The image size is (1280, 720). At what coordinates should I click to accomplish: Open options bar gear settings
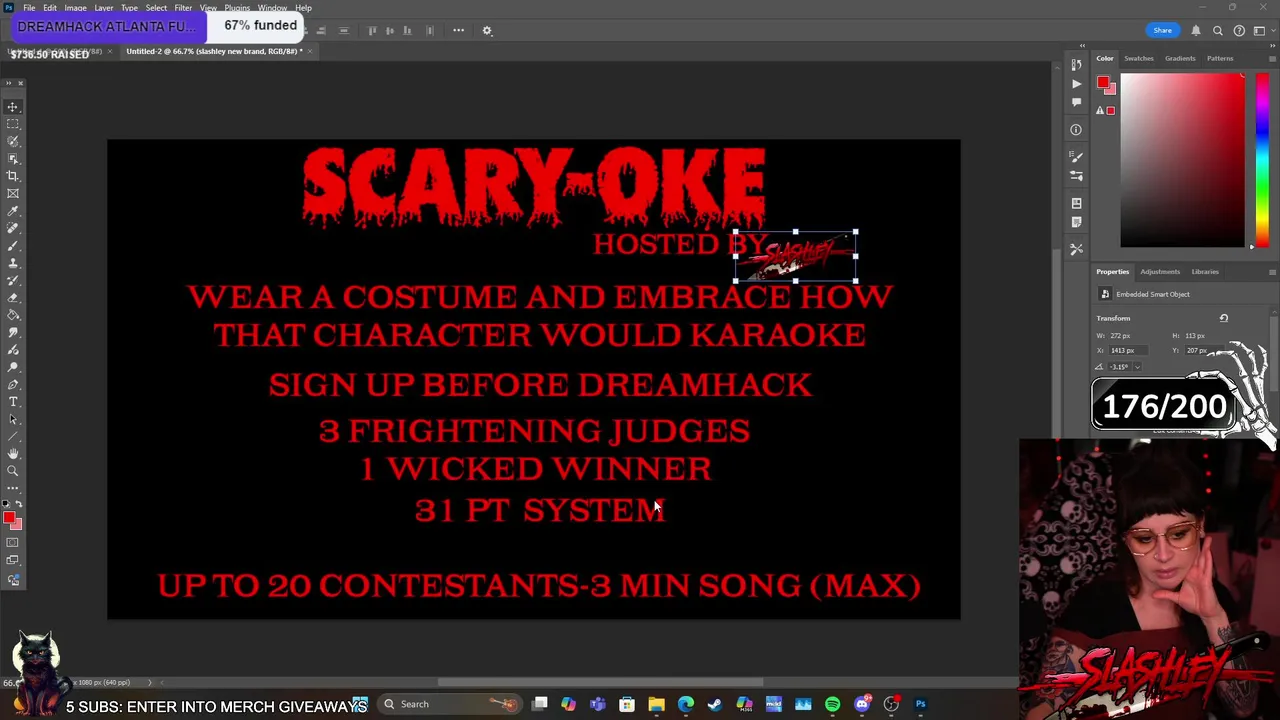coord(487,30)
